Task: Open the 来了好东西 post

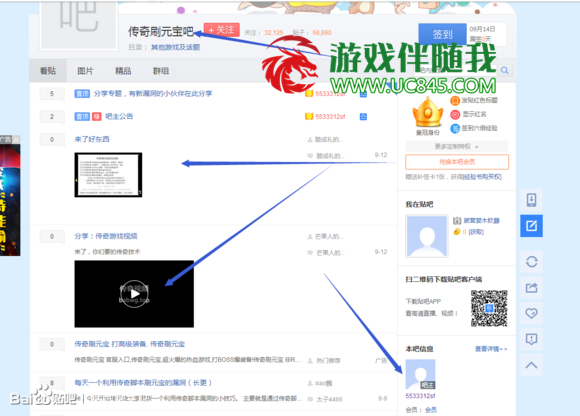Action: pyautogui.click(x=92, y=139)
